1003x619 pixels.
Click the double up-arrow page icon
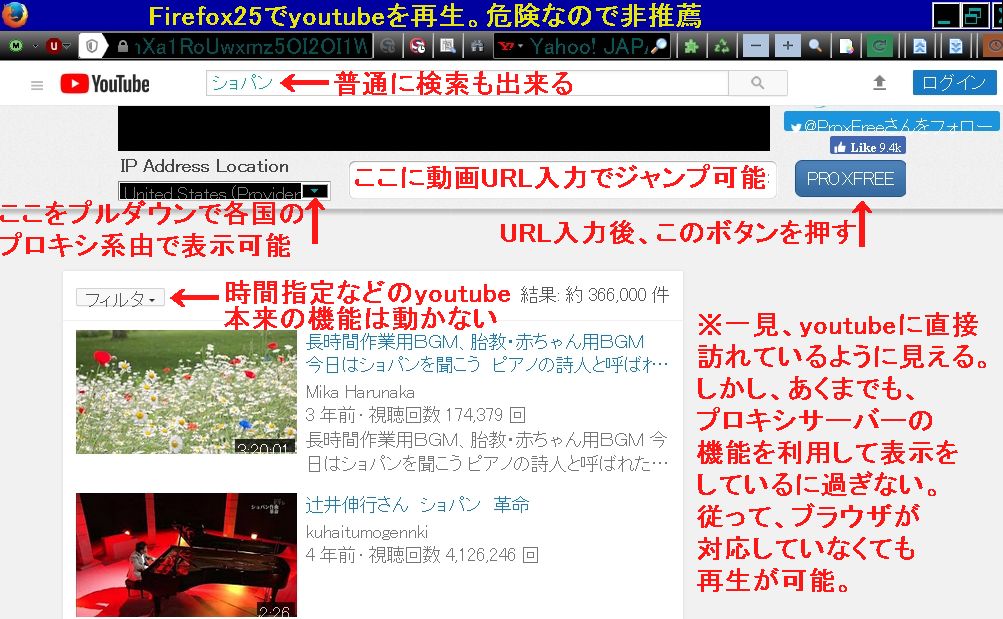coord(920,46)
